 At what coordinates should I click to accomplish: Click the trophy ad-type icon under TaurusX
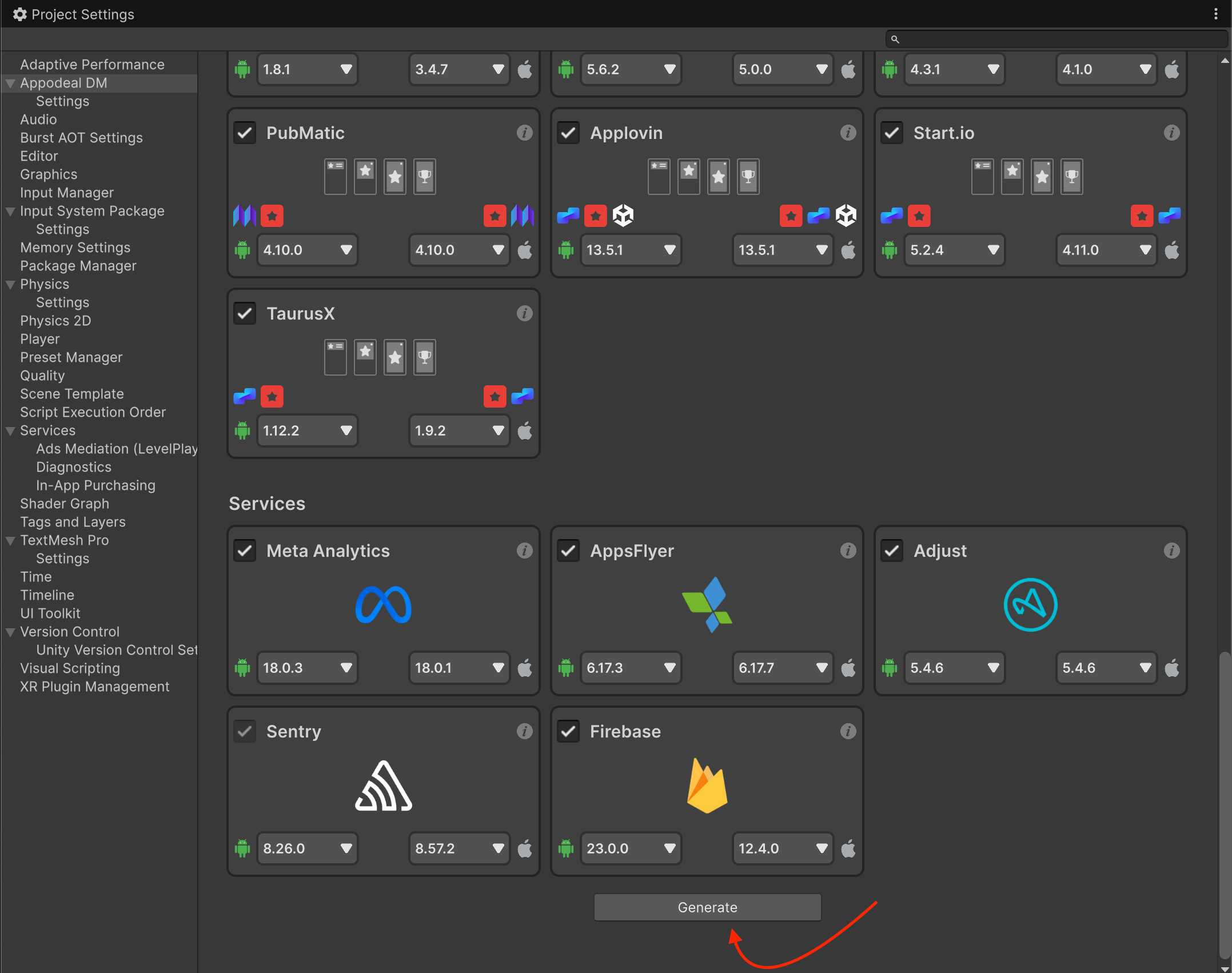pos(425,357)
